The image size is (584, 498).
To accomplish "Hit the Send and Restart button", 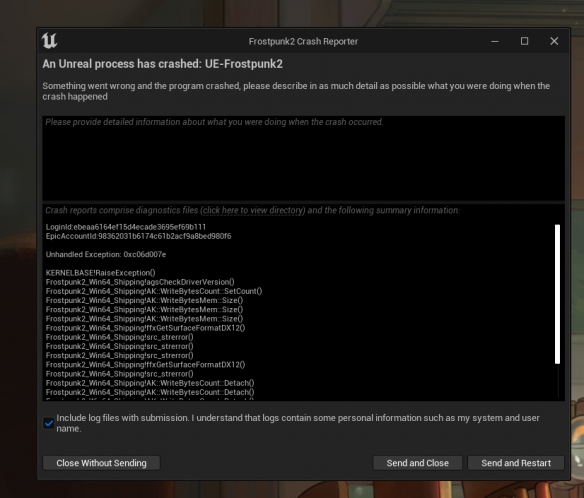I will [516, 463].
